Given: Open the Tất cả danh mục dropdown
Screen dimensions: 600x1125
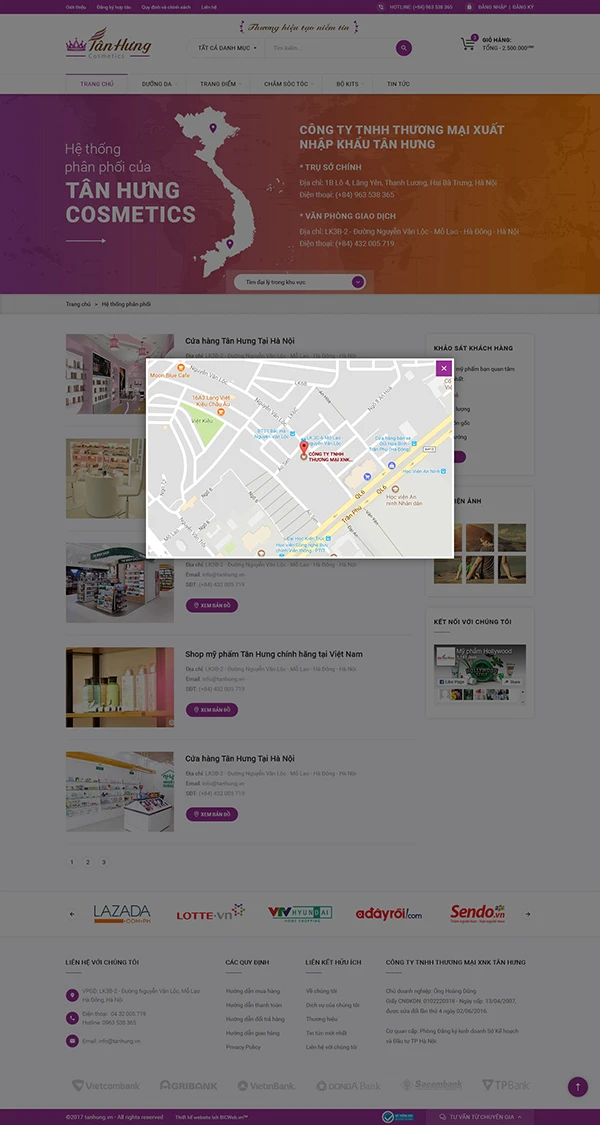Looking at the screenshot, I should pos(227,48).
